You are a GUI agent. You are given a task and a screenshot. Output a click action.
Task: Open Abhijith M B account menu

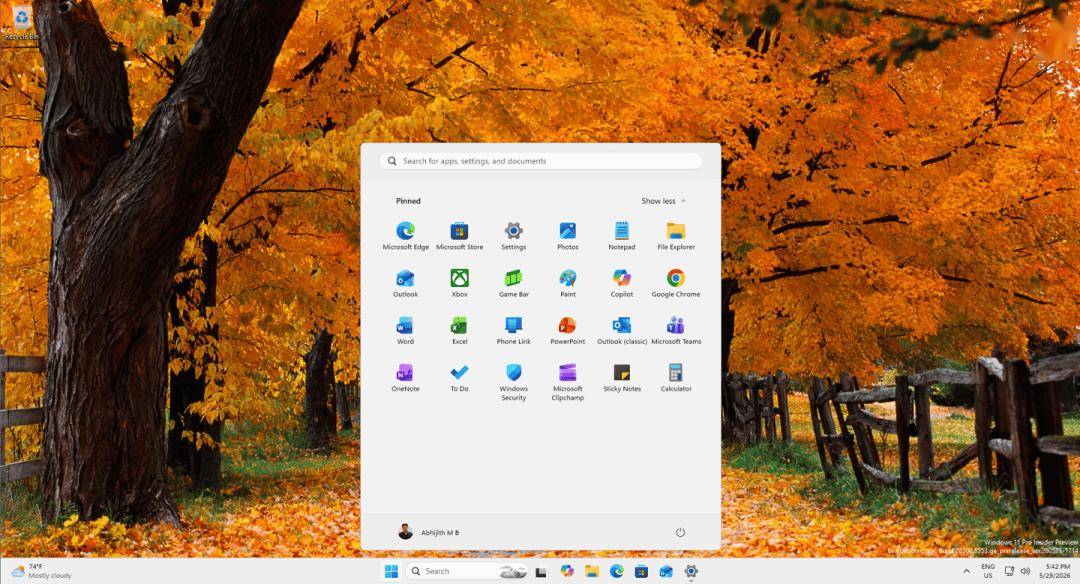tap(428, 532)
